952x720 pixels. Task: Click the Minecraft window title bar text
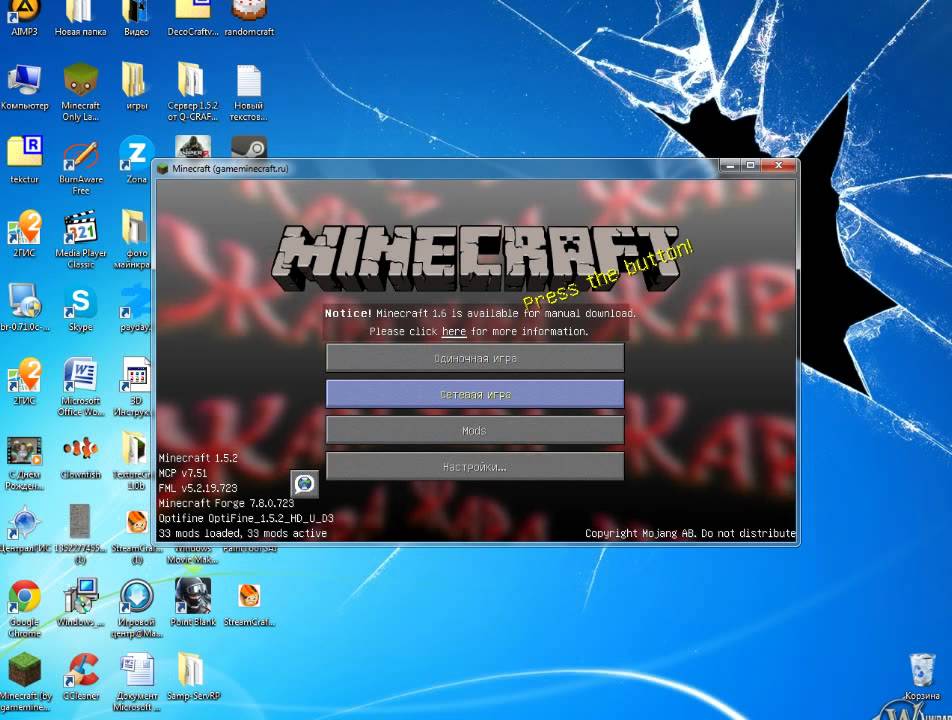tap(230, 169)
